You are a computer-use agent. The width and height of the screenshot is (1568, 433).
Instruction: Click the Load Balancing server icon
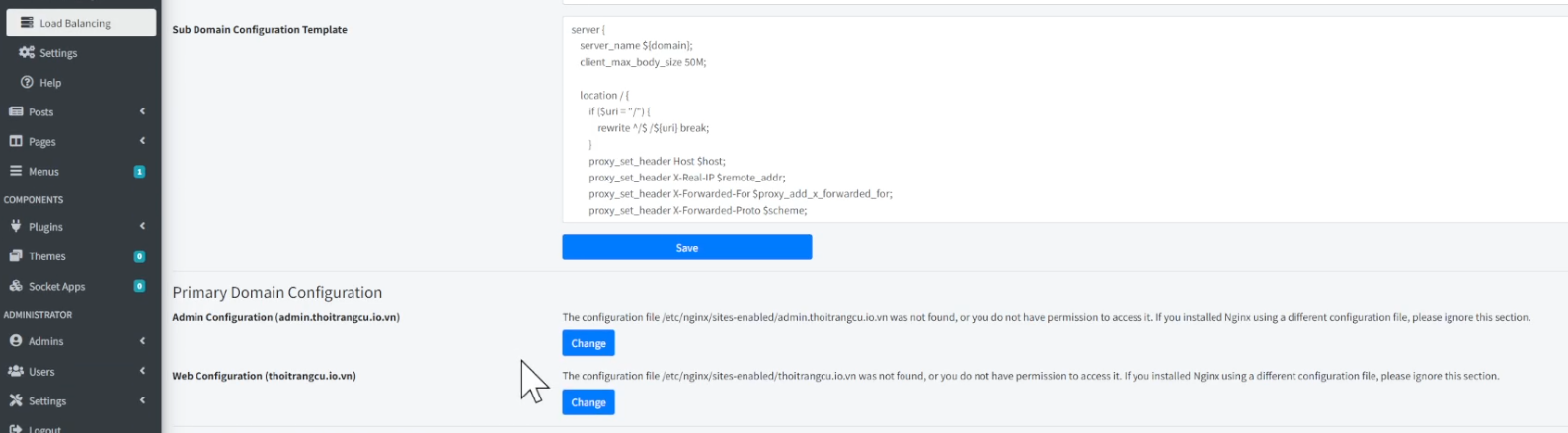[x=27, y=23]
